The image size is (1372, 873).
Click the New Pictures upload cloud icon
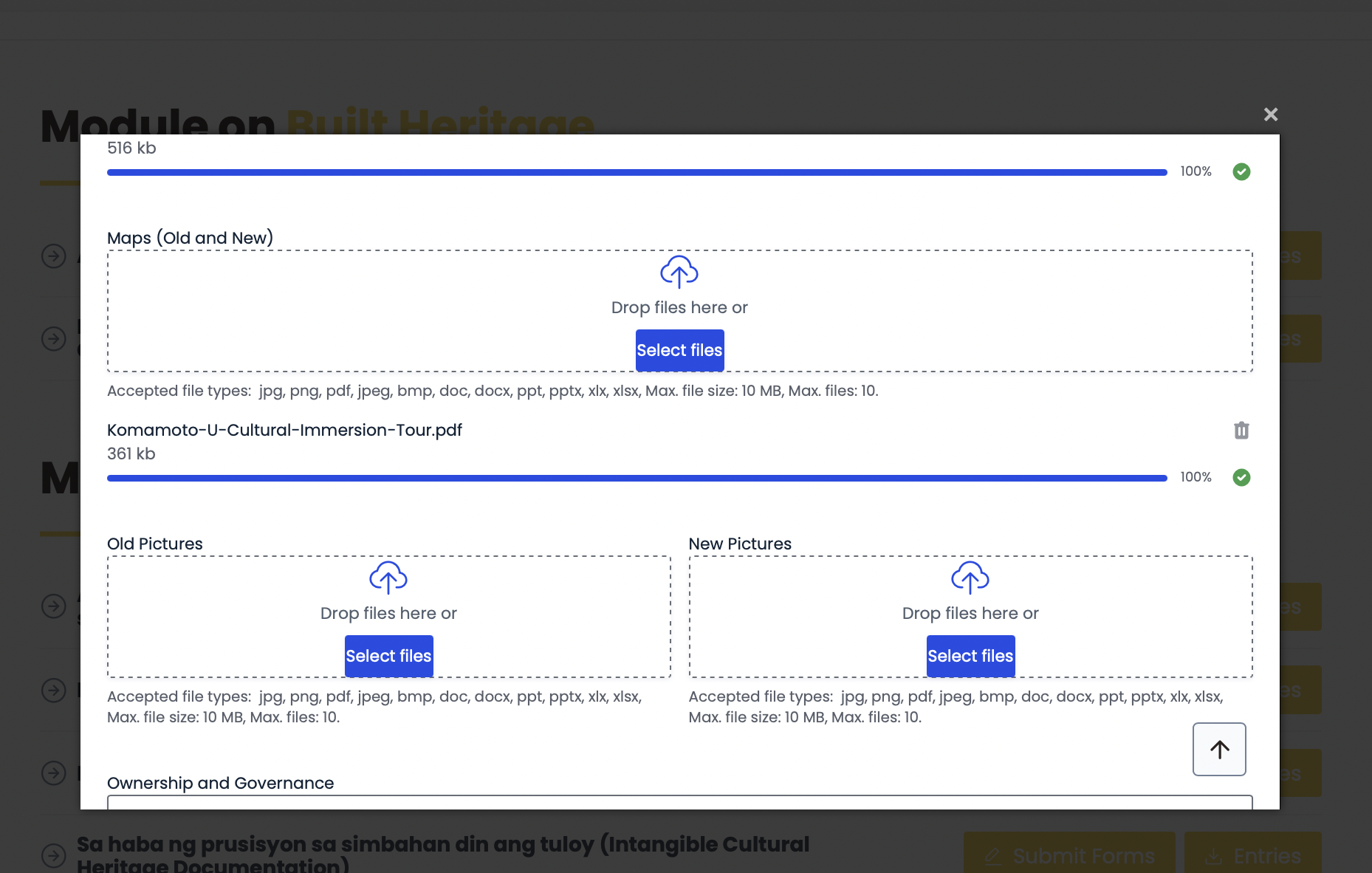coord(970,578)
